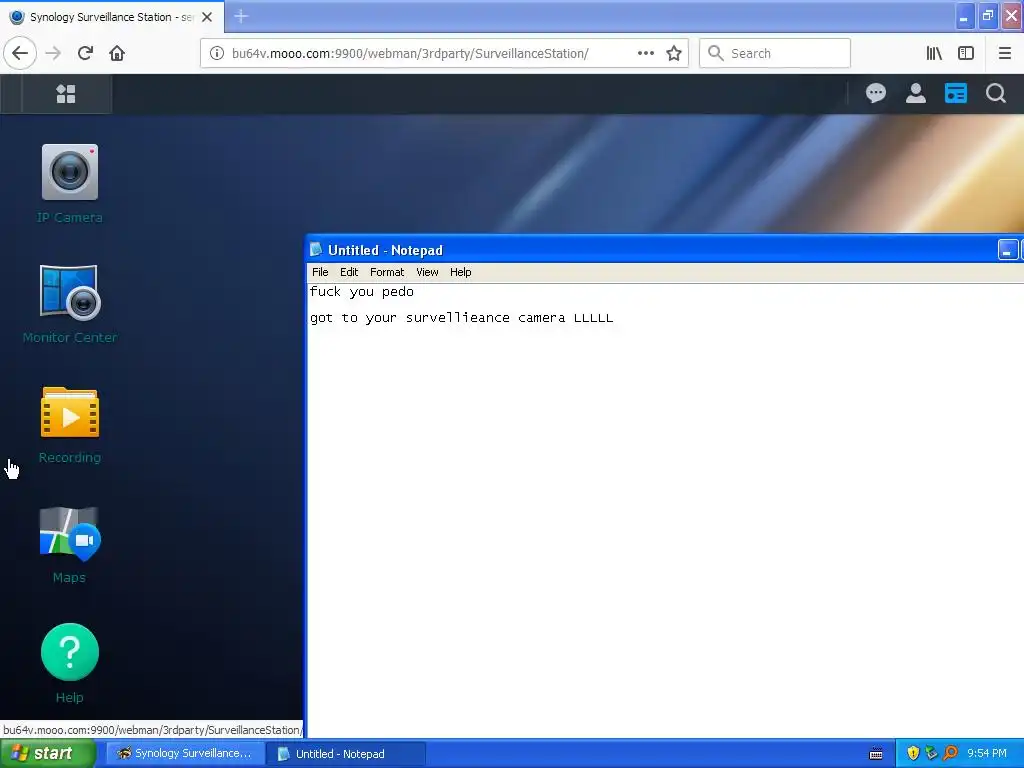The image size is (1024, 768).
Task: Click the orange magnifier tray icon
Action: tap(950, 754)
